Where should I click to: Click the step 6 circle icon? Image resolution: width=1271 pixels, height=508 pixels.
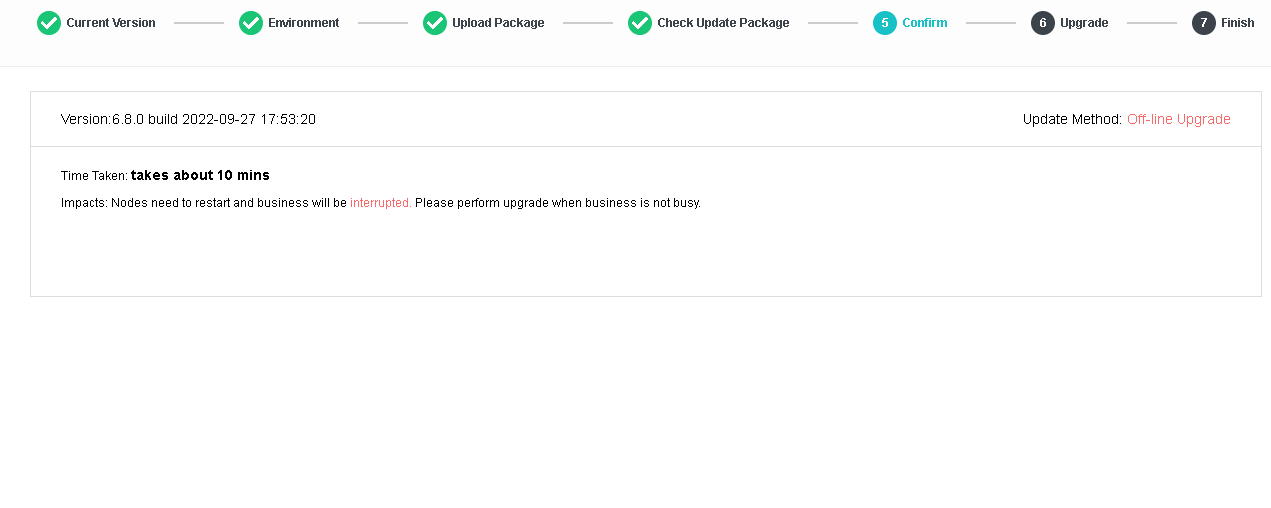pos(1043,23)
